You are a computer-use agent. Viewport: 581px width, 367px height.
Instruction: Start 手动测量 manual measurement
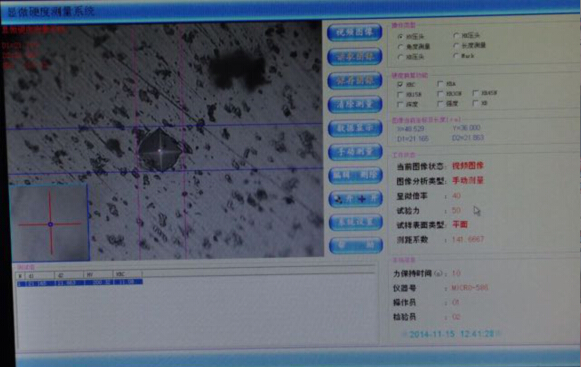click(355, 152)
